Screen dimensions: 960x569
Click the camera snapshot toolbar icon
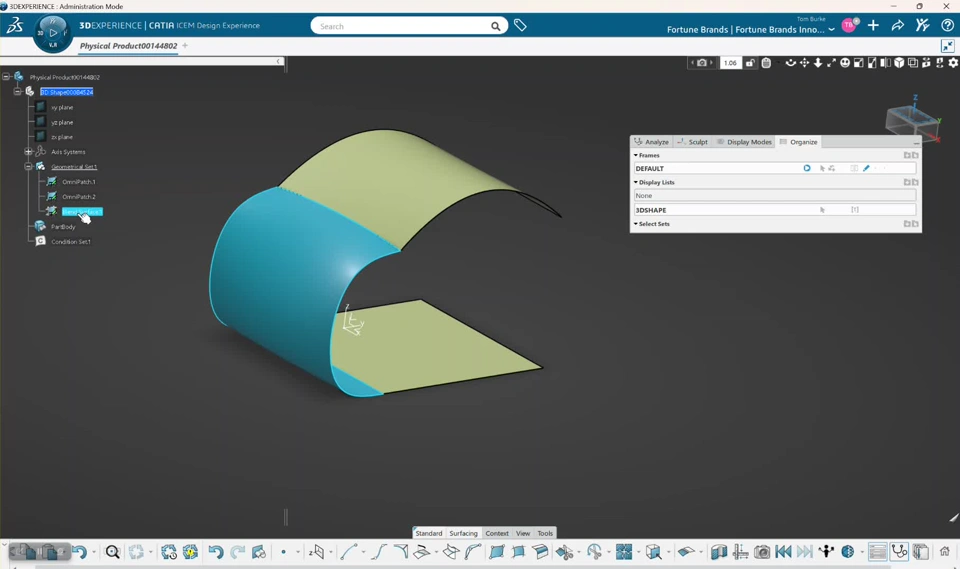[x=762, y=552]
